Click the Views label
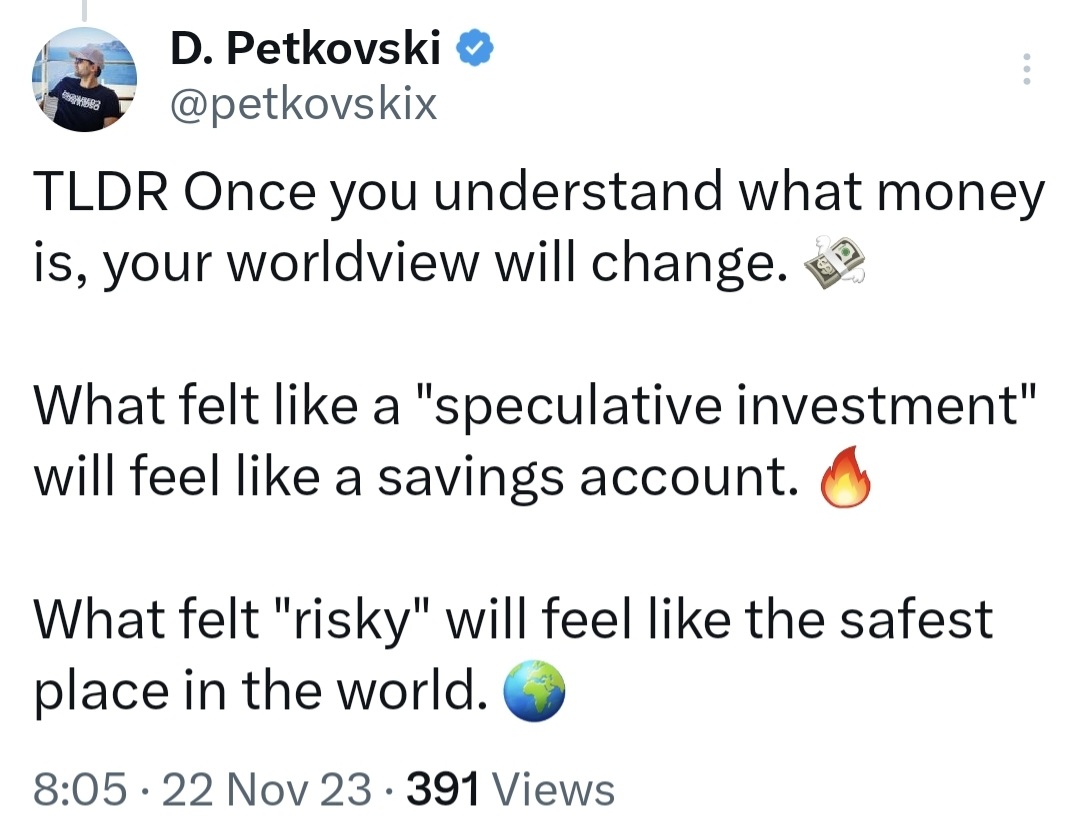 tap(555, 790)
